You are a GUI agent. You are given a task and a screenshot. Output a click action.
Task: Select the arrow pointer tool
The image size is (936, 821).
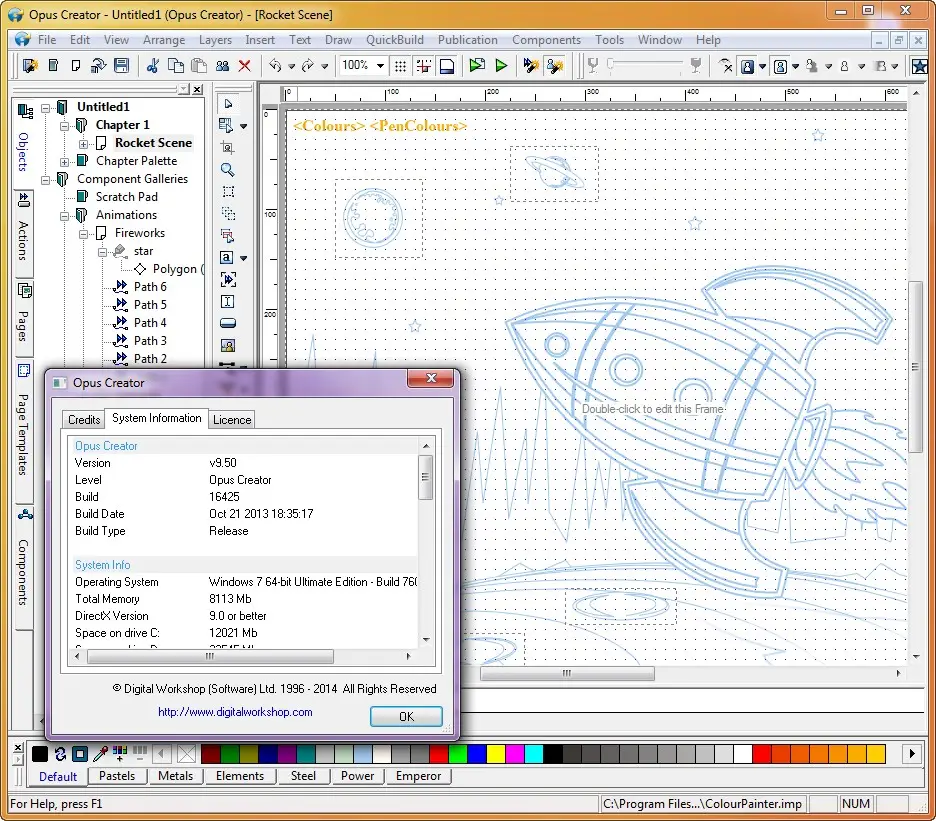(x=228, y=104)
